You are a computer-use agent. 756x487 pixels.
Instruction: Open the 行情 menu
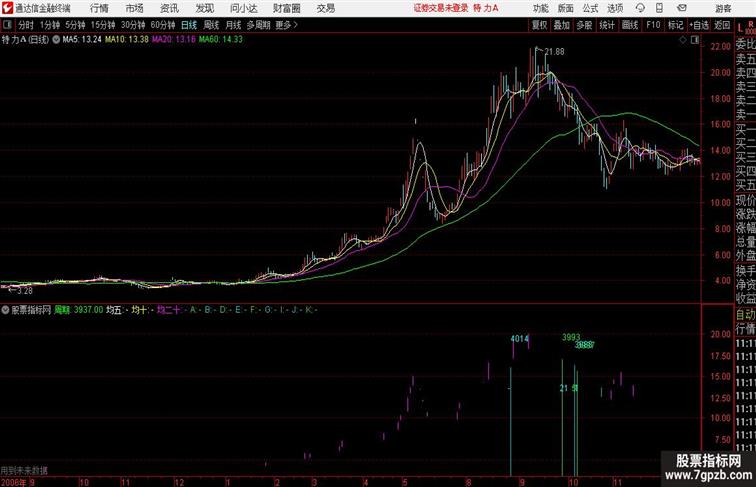click(99, 8)
